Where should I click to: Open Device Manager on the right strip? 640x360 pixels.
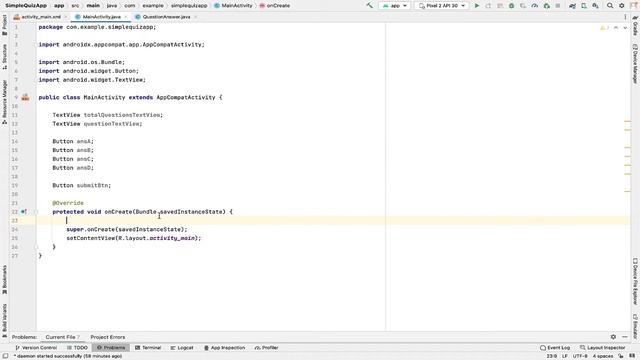point(635,64)
